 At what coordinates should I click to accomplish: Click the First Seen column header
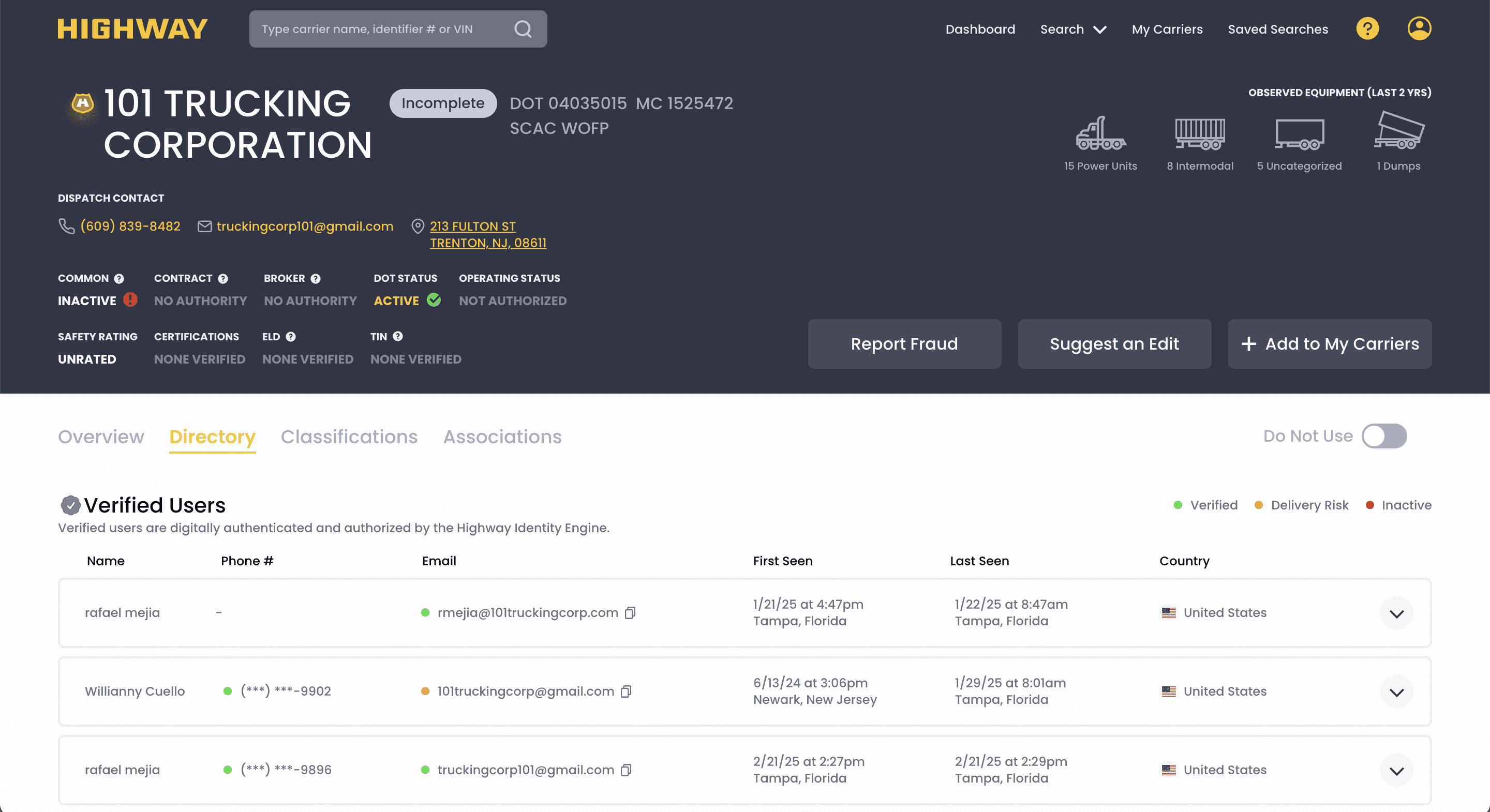[x=783, y=561]
